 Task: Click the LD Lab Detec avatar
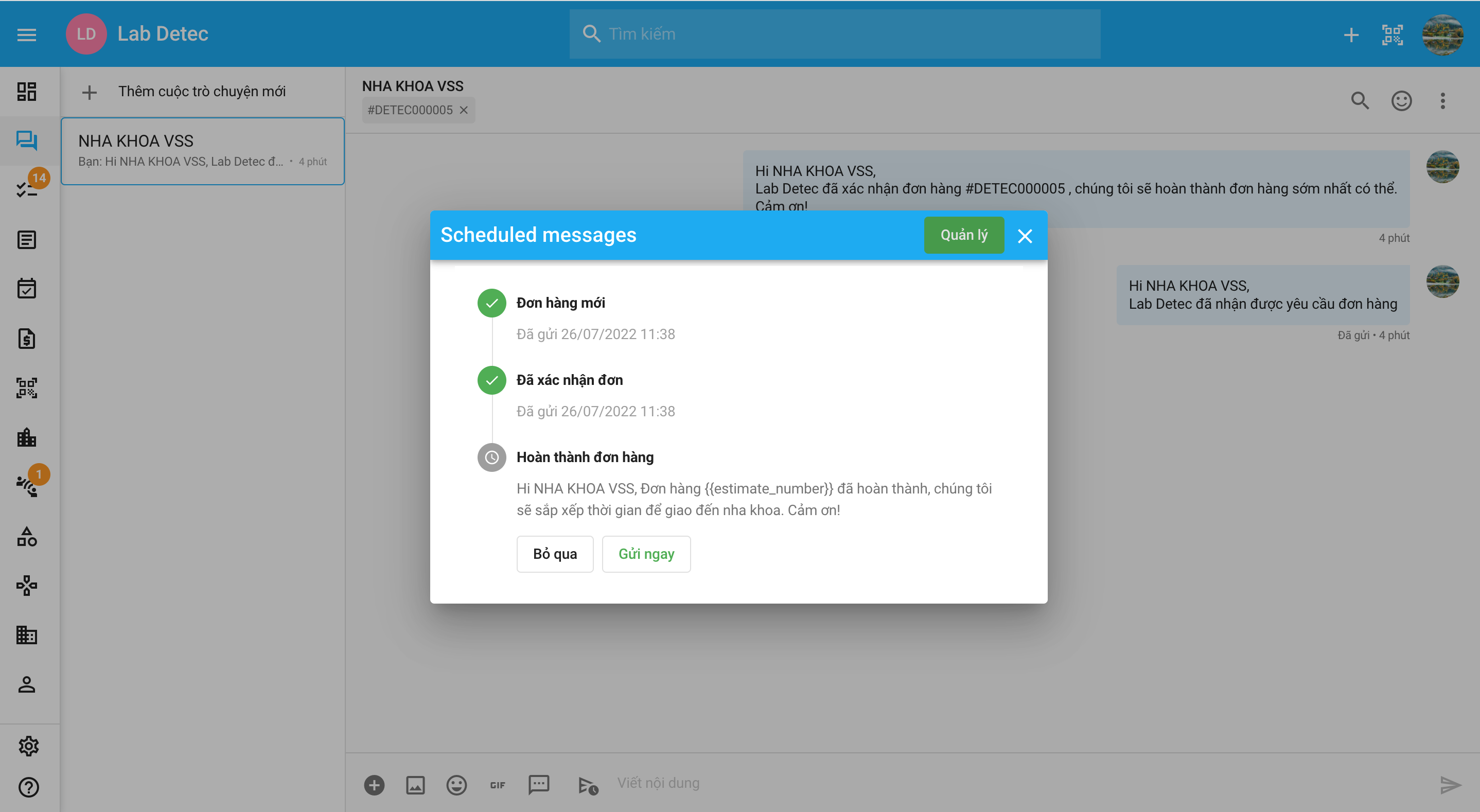tap(86, 34)
